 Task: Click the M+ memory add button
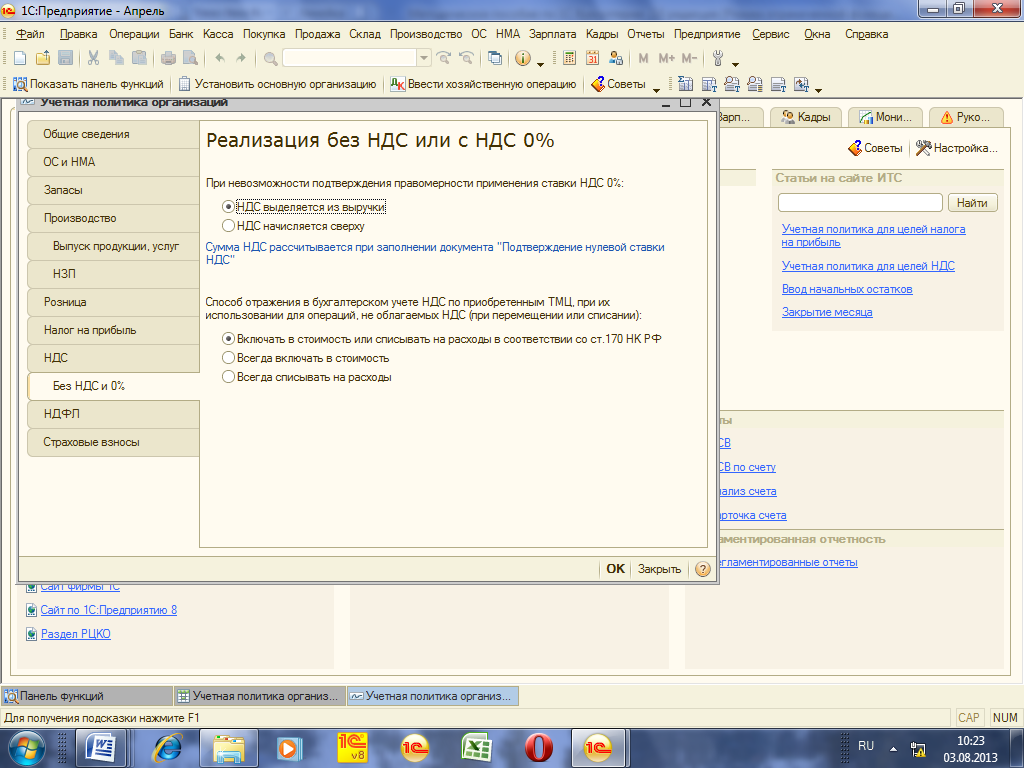(x=666, y=59)
